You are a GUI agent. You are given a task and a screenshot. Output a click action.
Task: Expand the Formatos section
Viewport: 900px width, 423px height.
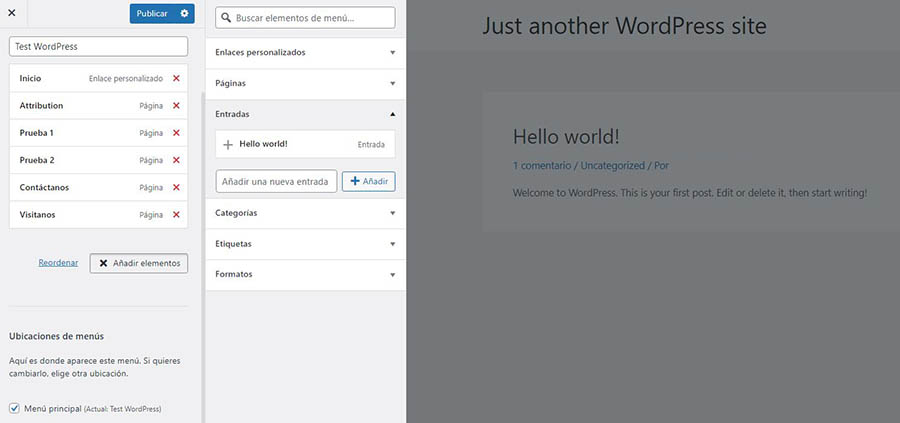(x=392, y=274)
